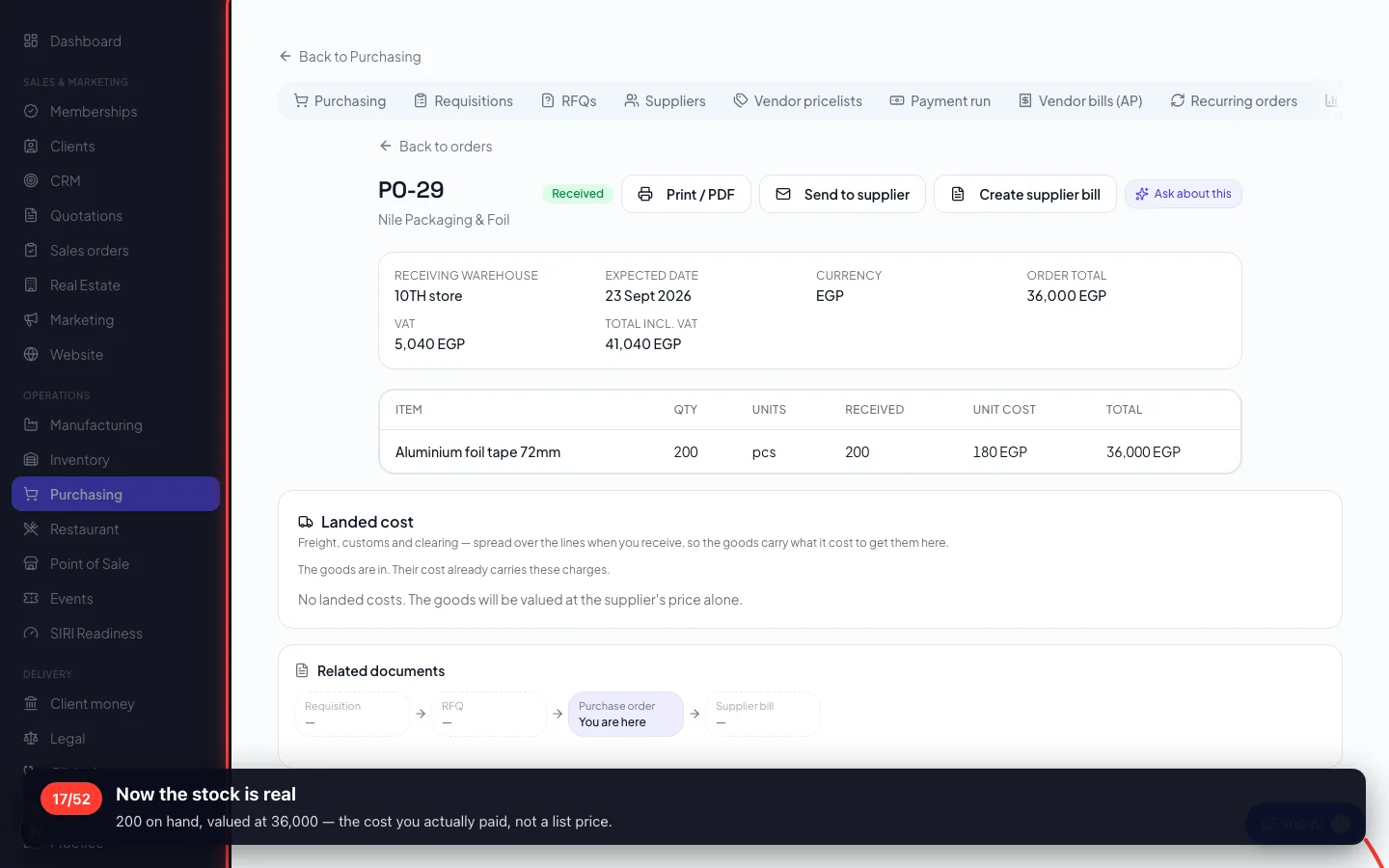Click the '10TH store' warehouse value
Viewport: 1389px width, 868px height.
click(428, 295)
